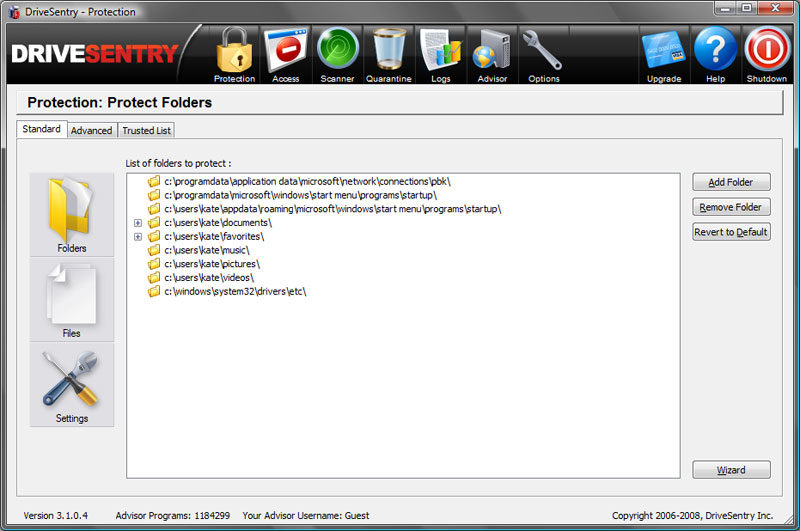The image size is (800, 531).
Task: Select c:\users\kate\videos\ entry
Action: coord(209,278)
